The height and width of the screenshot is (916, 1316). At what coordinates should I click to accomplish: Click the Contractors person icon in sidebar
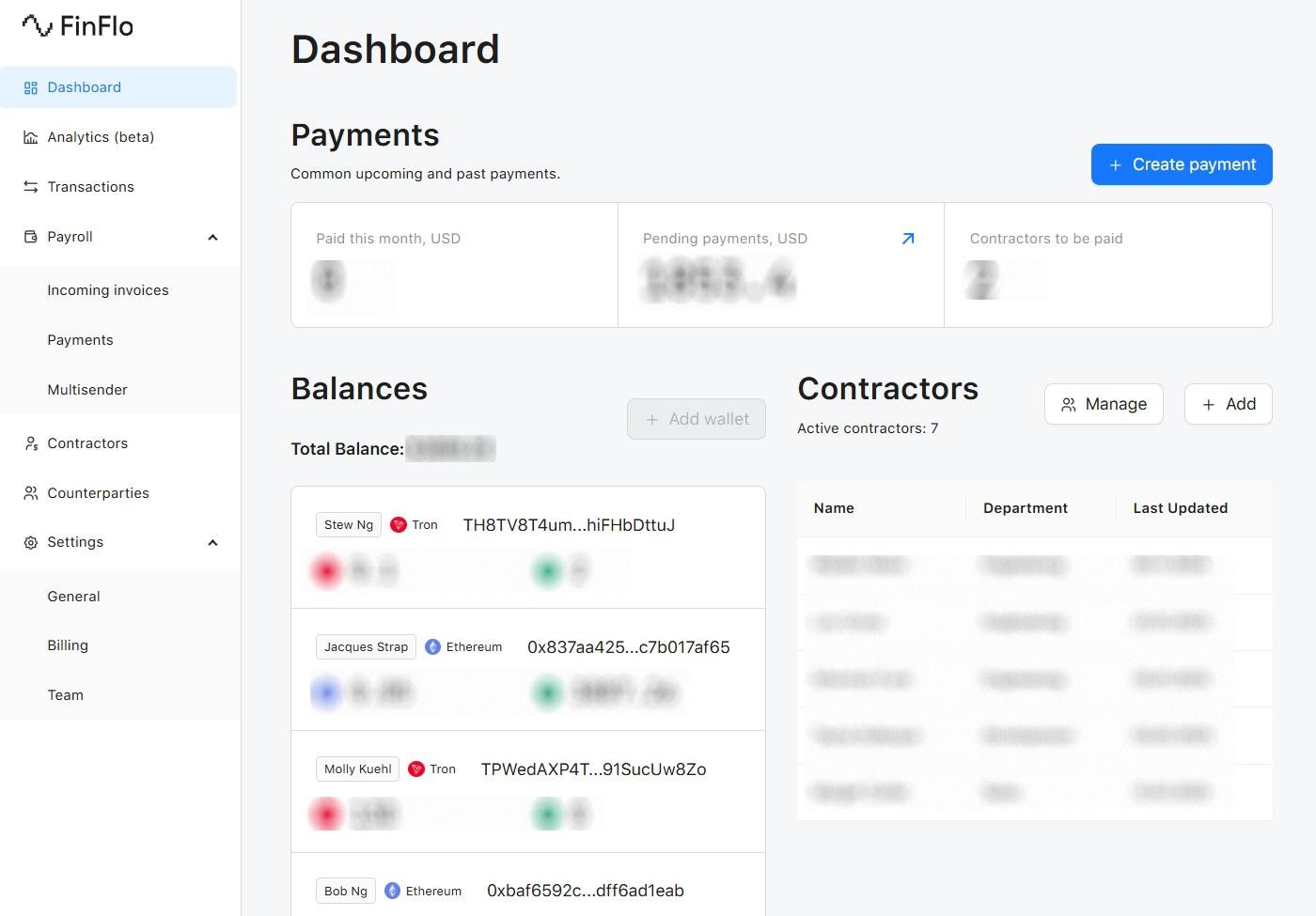[31, 443]
